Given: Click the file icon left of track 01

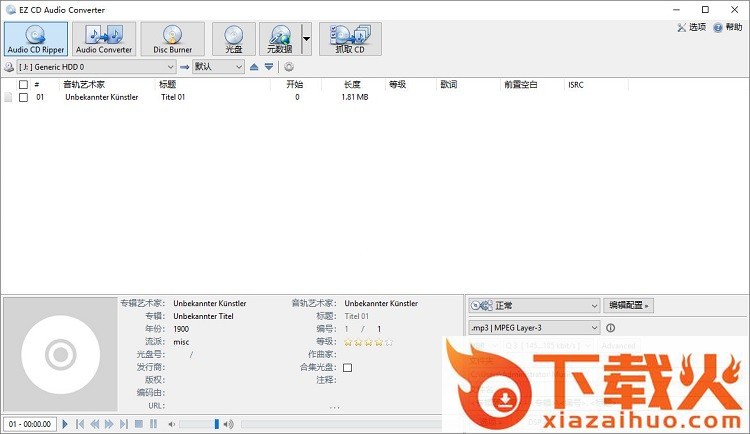Looking at the screenshot, I should coord(8,97).
